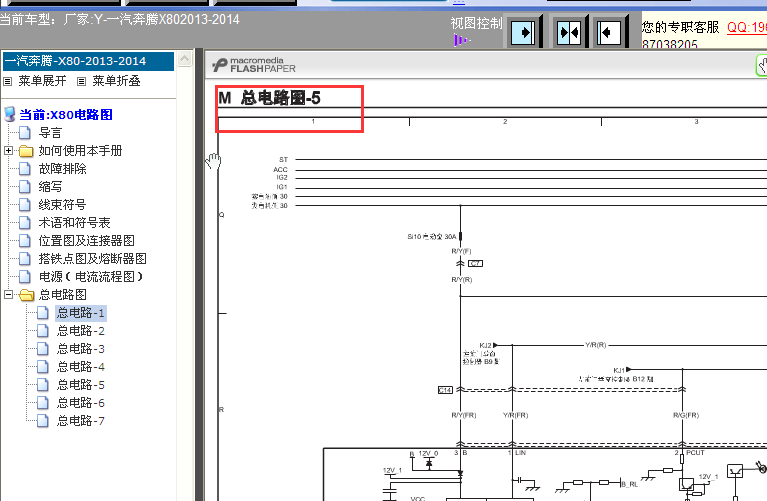Screen dimensions: 767x501
Task: Click the page icon beside 搭铁点图及熔断器图
Action: [x=24, y=258]
